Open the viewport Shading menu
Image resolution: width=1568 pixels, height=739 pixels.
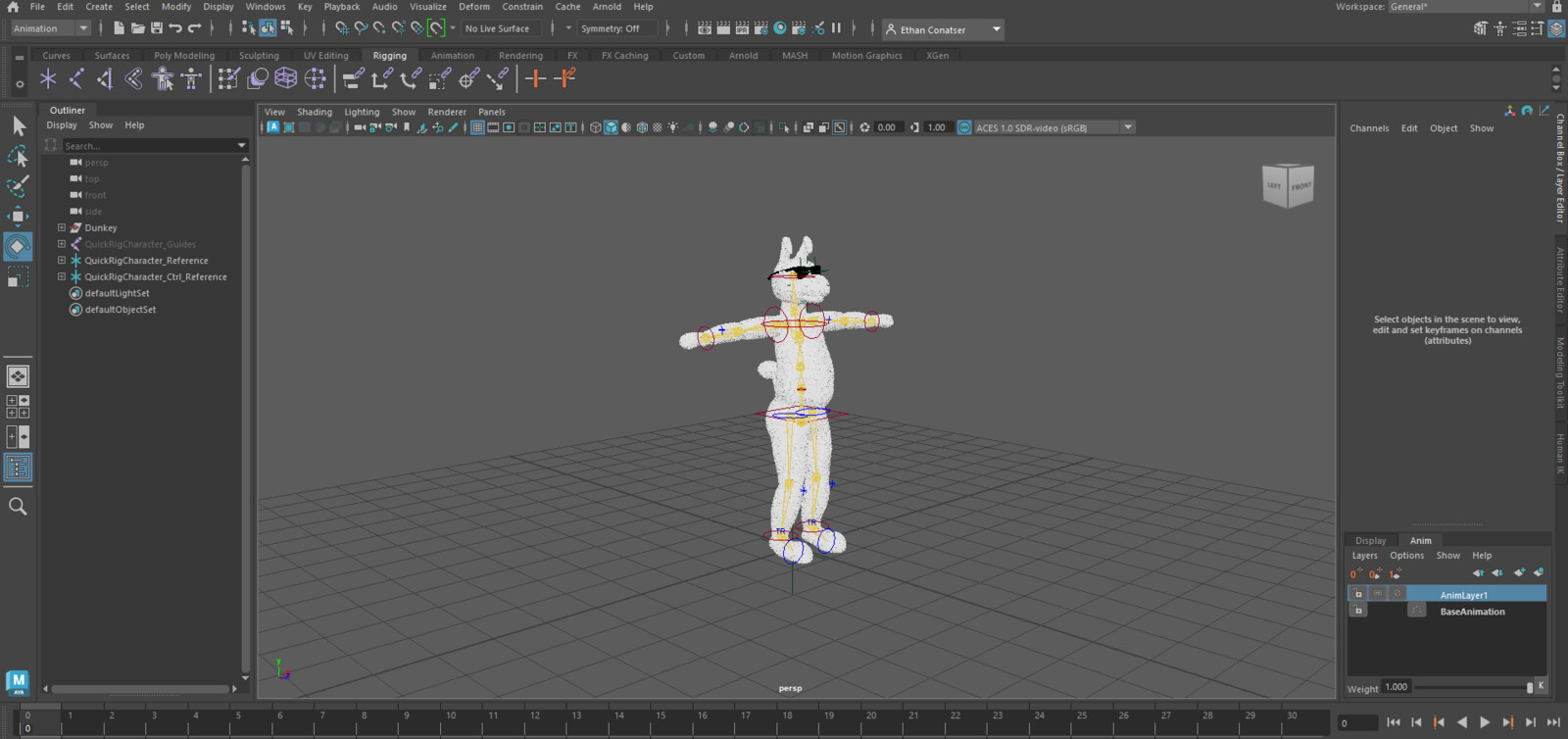click(x=315, y=112)
